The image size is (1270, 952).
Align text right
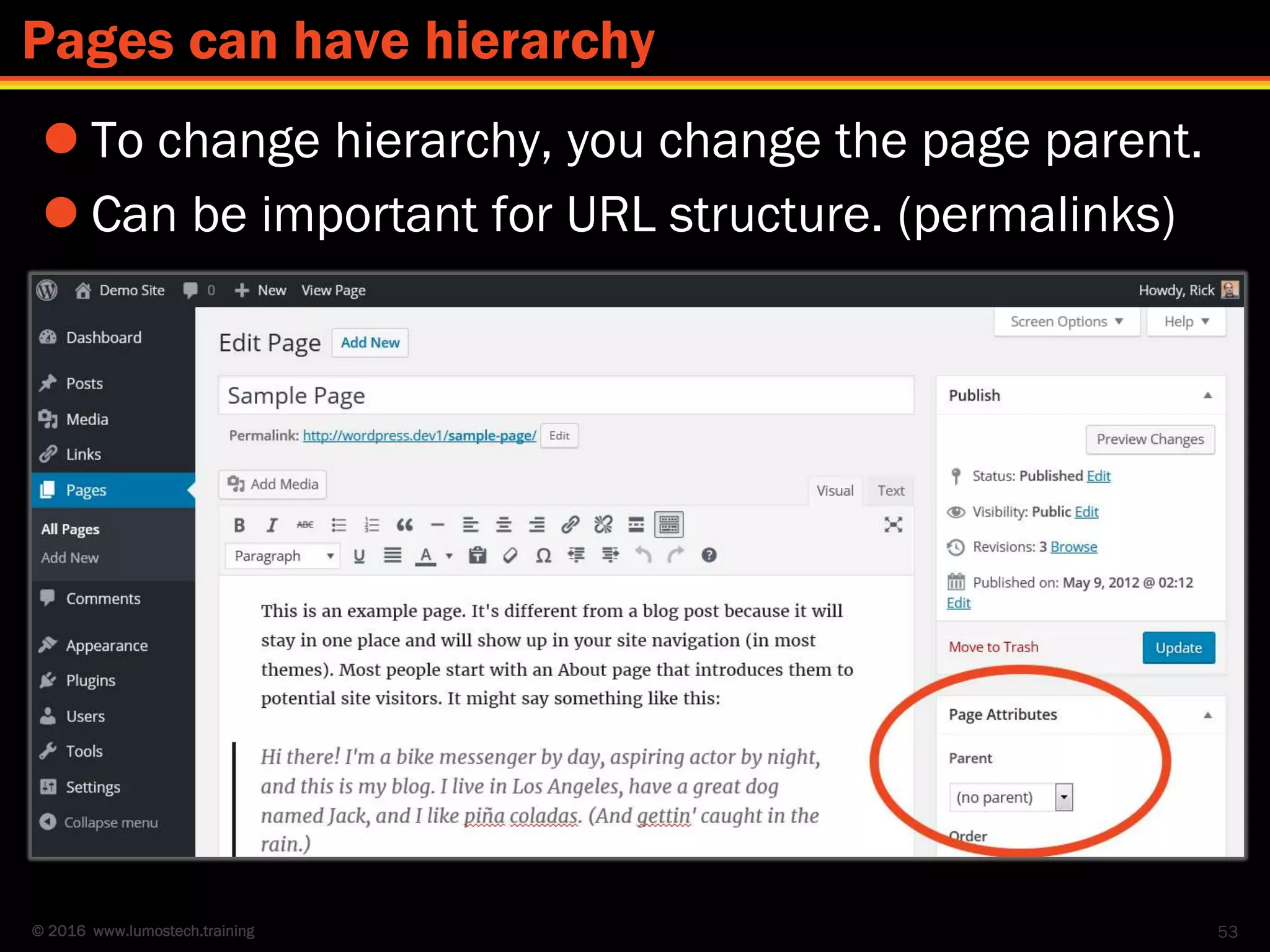coord(536,525)
